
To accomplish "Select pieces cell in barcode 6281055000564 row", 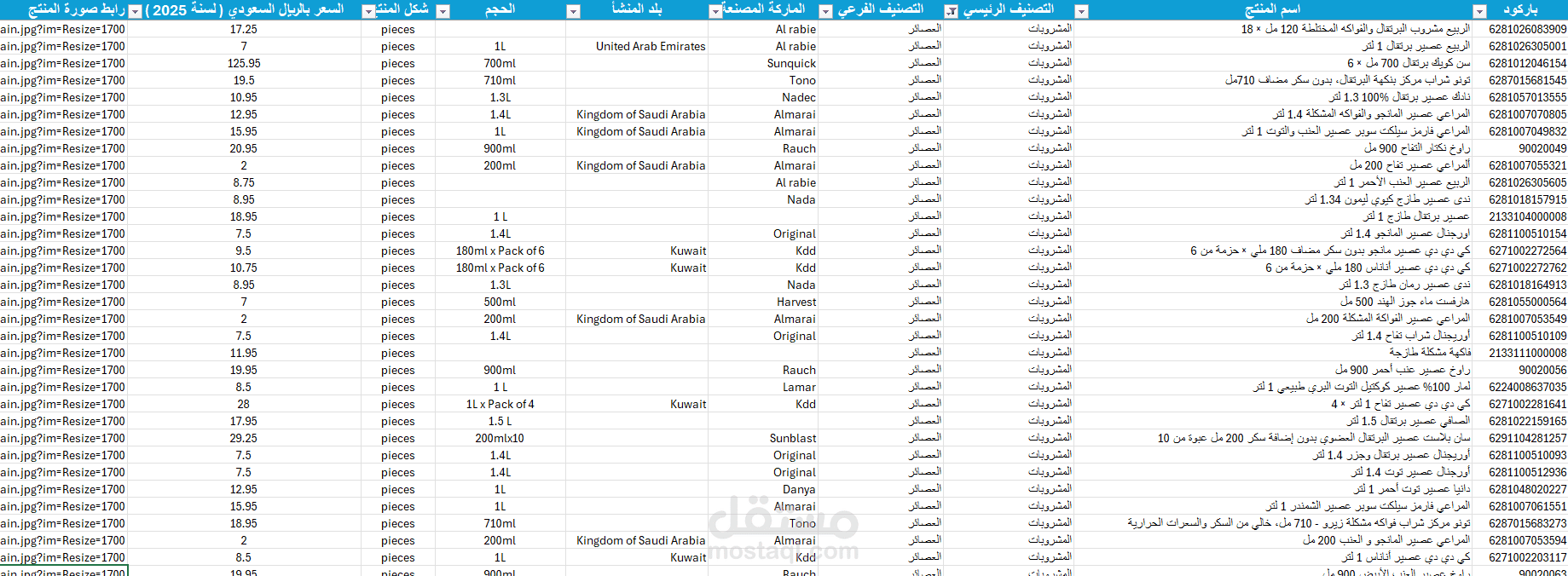I will click(x=398, y=302).
